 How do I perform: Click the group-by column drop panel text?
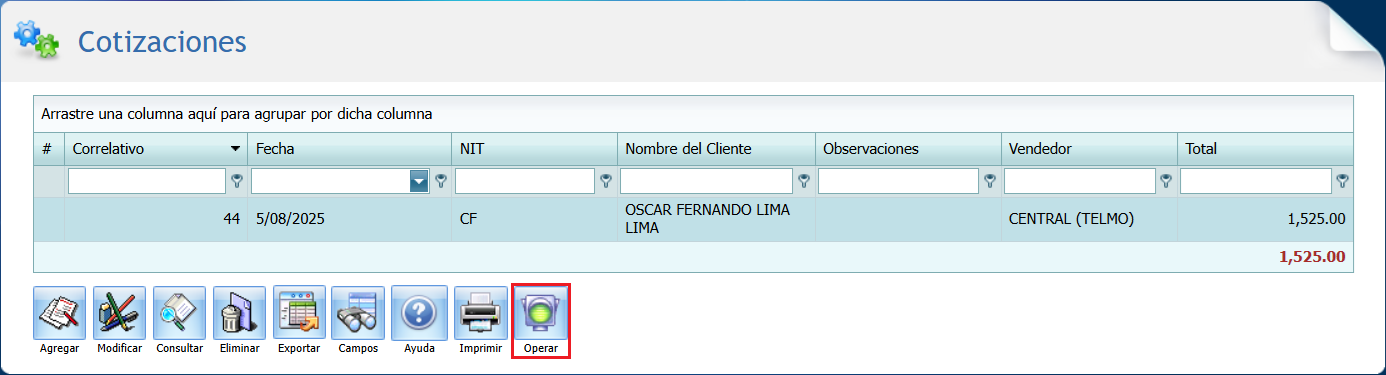click(237, 115)
